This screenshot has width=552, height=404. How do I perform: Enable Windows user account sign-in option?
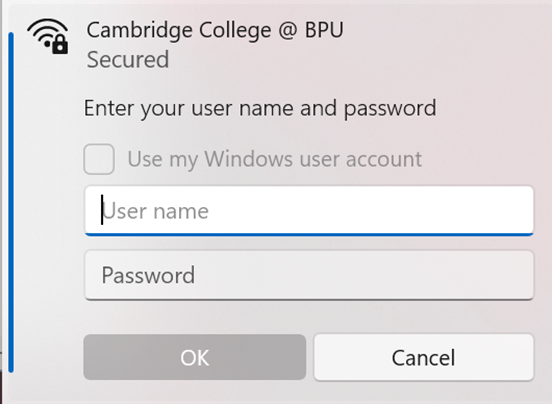99,159
